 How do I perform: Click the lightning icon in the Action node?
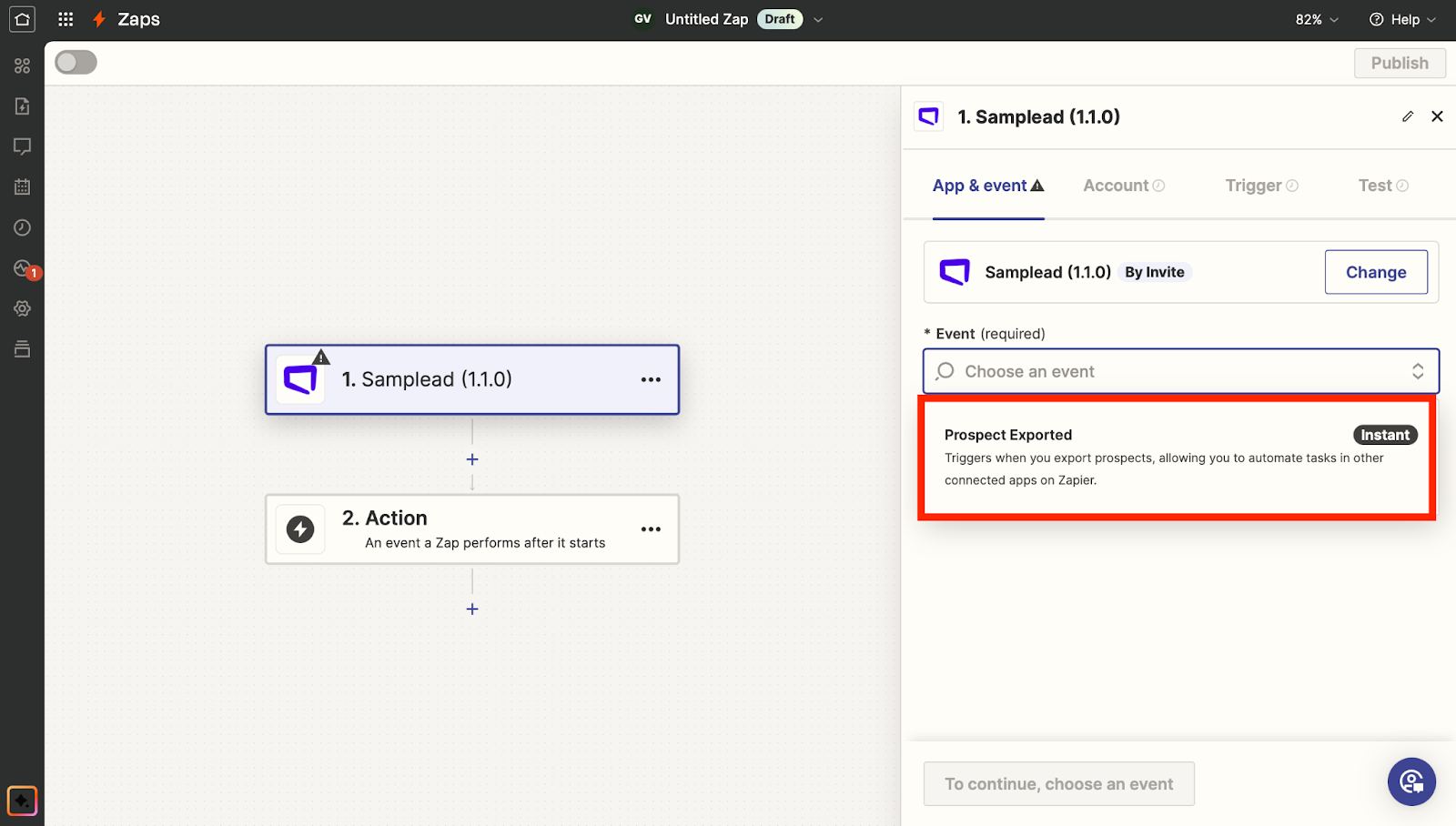pyautogui.click(x=300, y=529)
